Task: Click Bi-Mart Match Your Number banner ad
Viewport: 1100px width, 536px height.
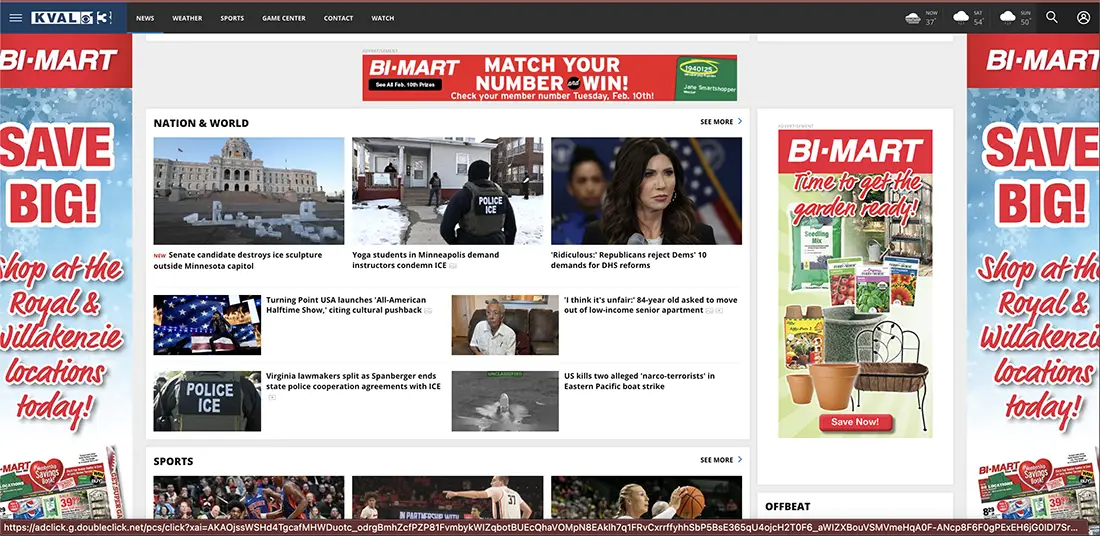Action: pyautogui.click(x=549, y=78)
